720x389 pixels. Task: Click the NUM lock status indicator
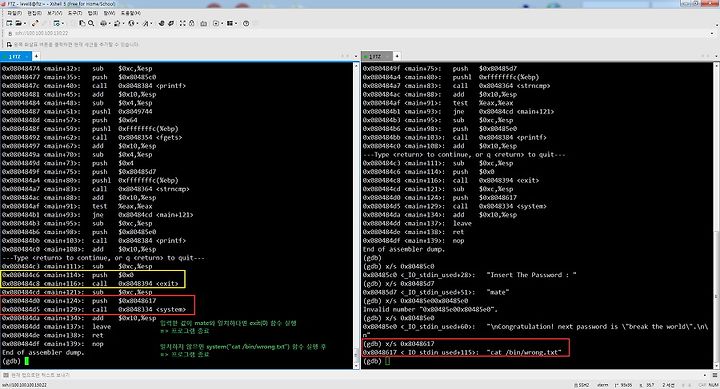coord(714,385)
